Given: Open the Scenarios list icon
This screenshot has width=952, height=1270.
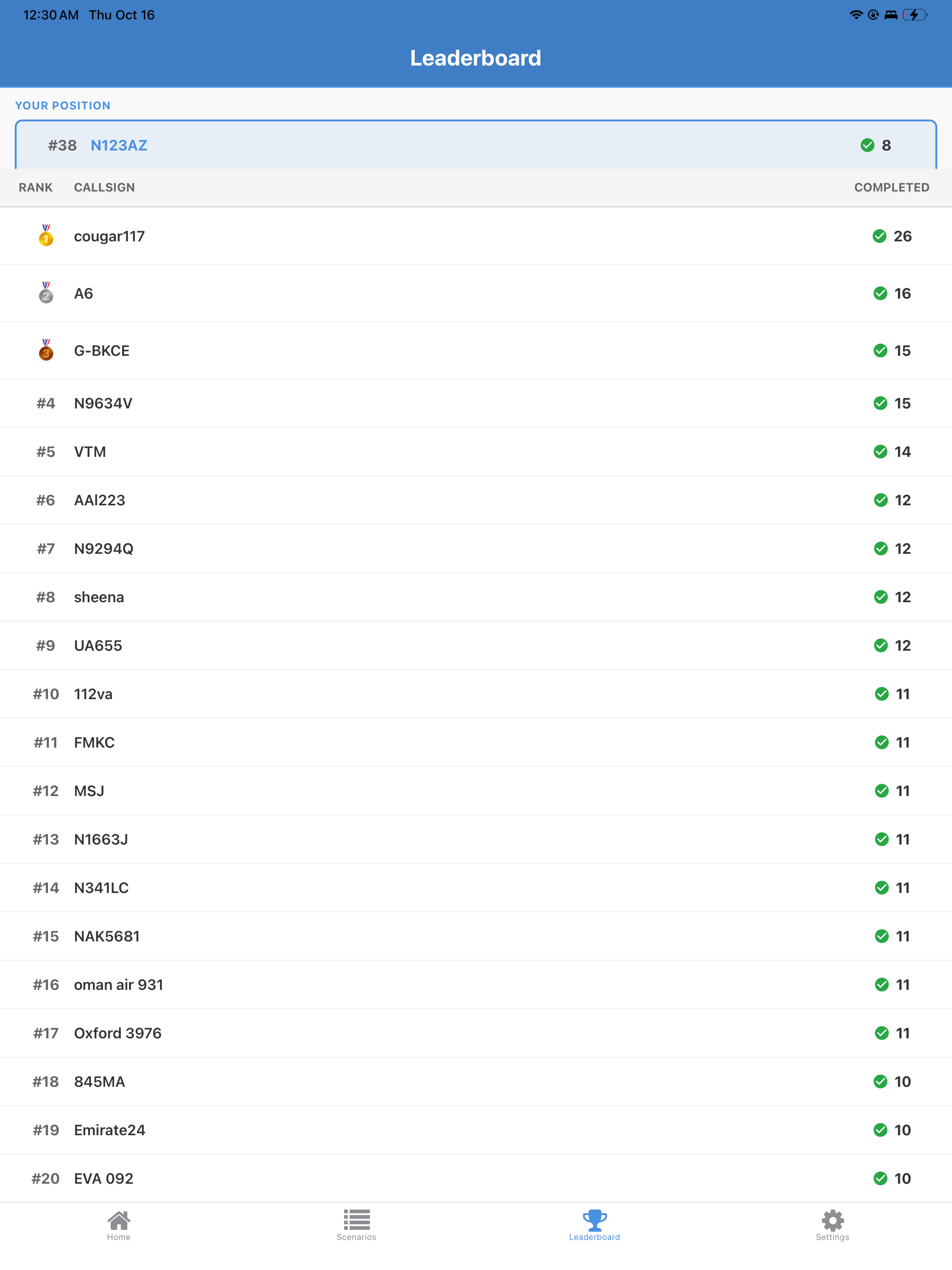Looking at the screenshot, I should pyautogui.click(x=357, y=1220).
